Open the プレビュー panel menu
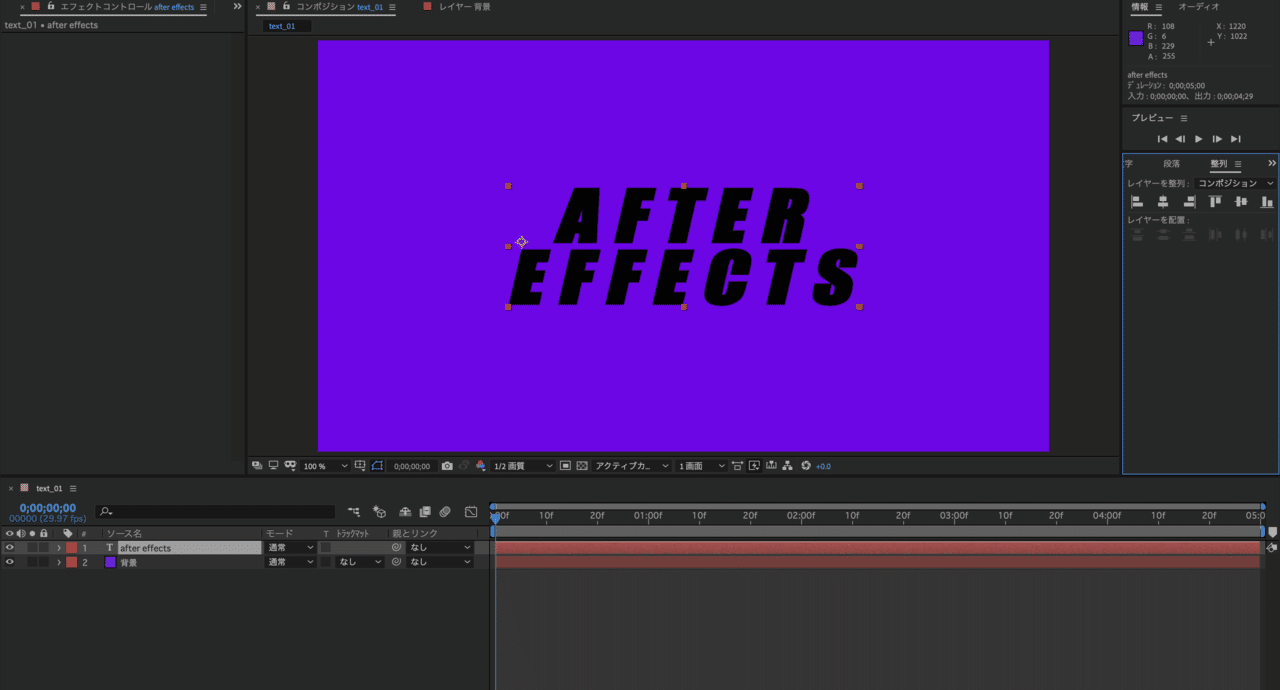The width and height of the screenshot is (1280, 690). click(x=1184, y=118)
